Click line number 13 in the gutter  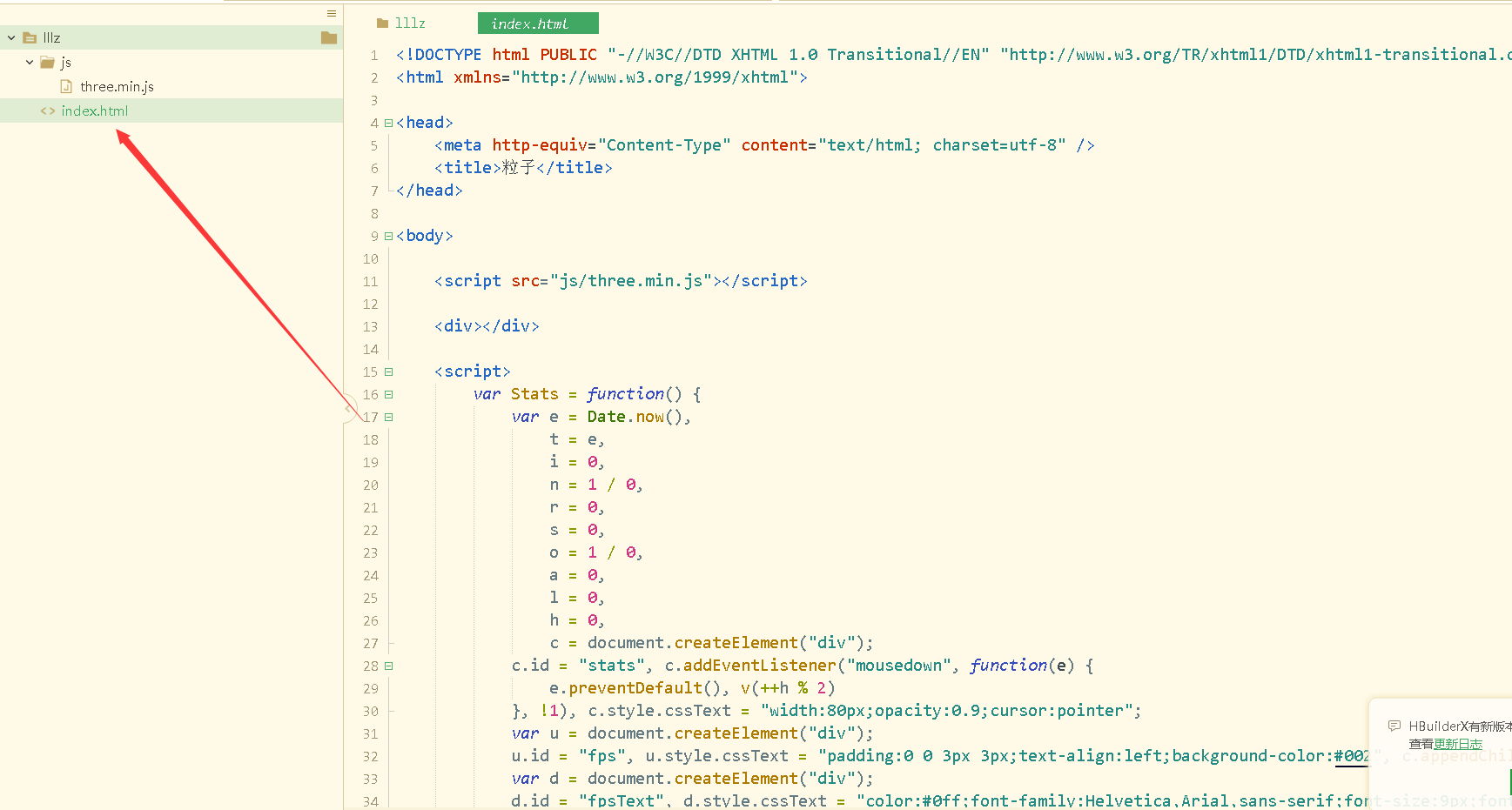[371, 326]
